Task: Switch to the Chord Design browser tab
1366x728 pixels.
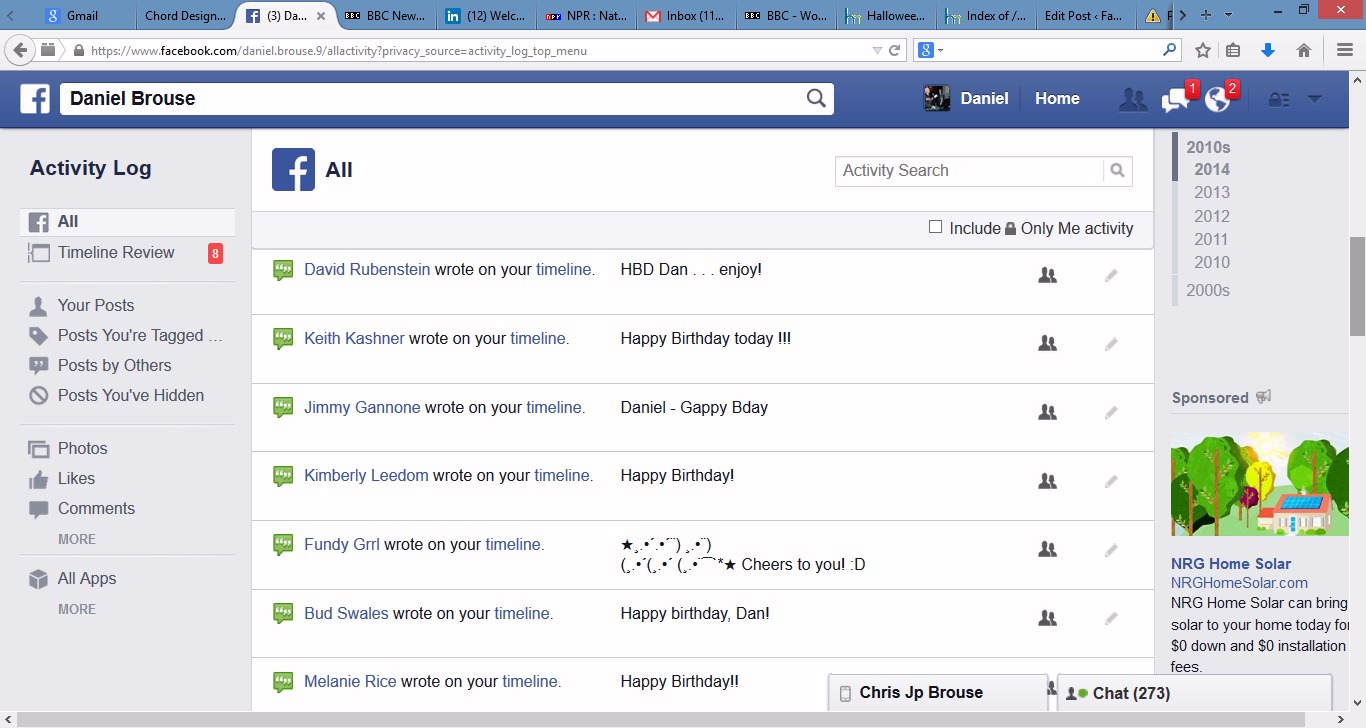Action: tap(184, 16)
